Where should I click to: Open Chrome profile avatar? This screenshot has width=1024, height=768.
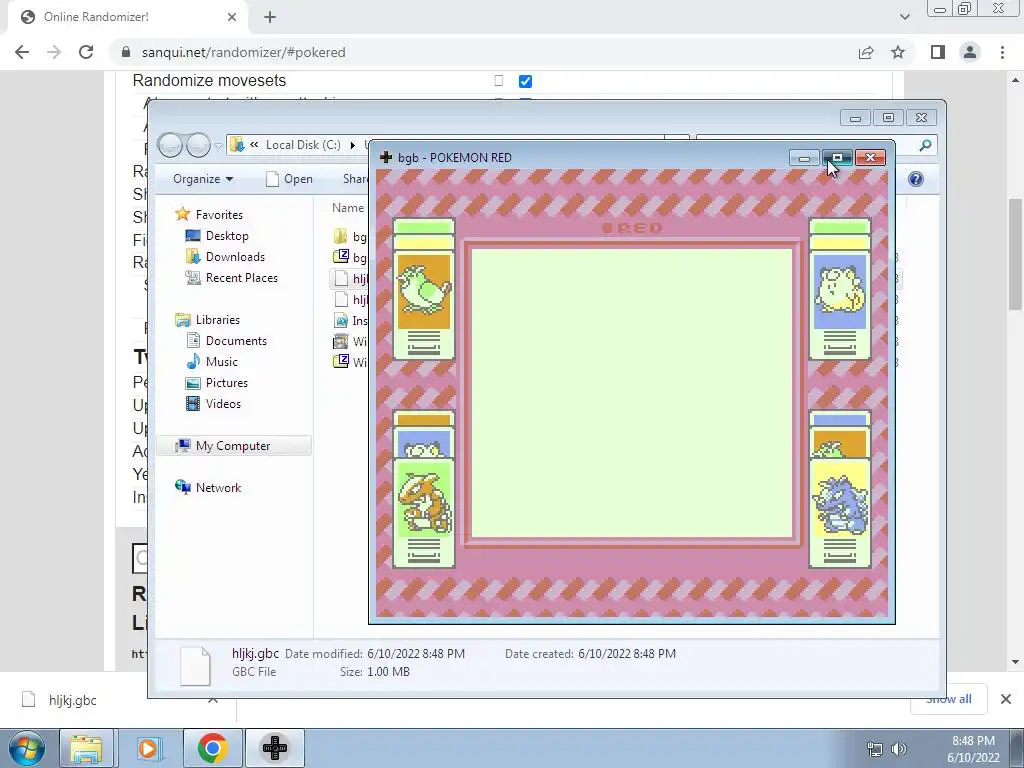click(x=970, y=52)
